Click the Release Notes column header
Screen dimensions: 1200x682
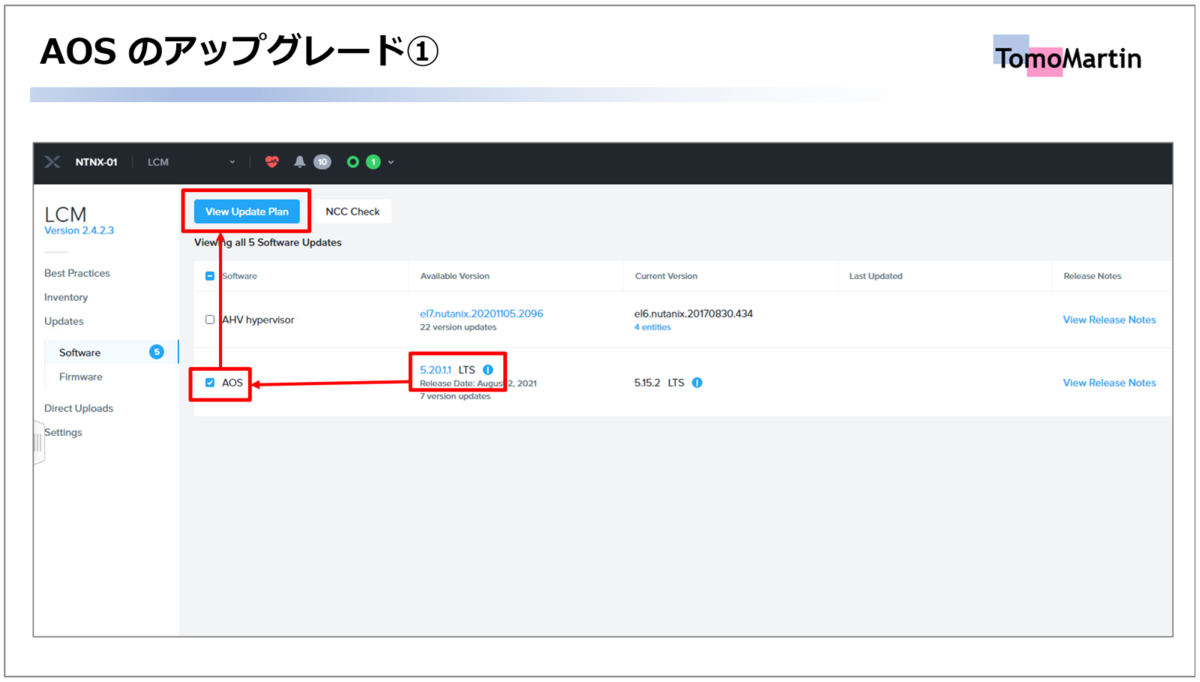click(1093, 276)
